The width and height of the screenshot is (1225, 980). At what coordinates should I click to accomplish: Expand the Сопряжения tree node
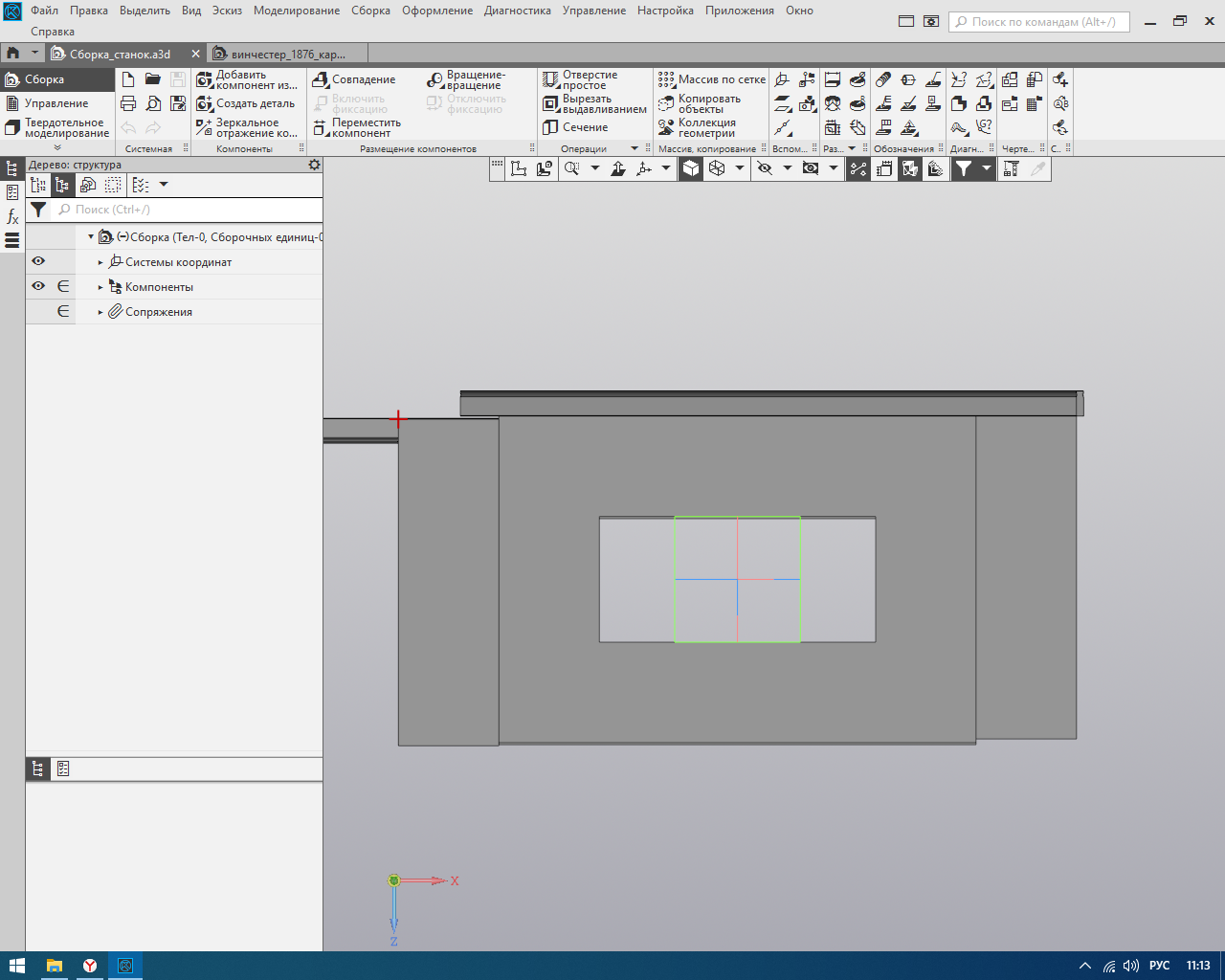coord(100,312)
